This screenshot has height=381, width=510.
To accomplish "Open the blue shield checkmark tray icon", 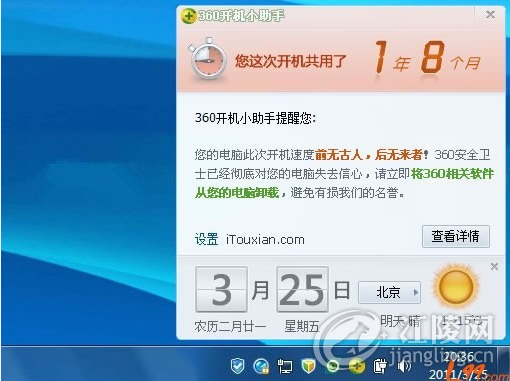I will pos(237,366).
